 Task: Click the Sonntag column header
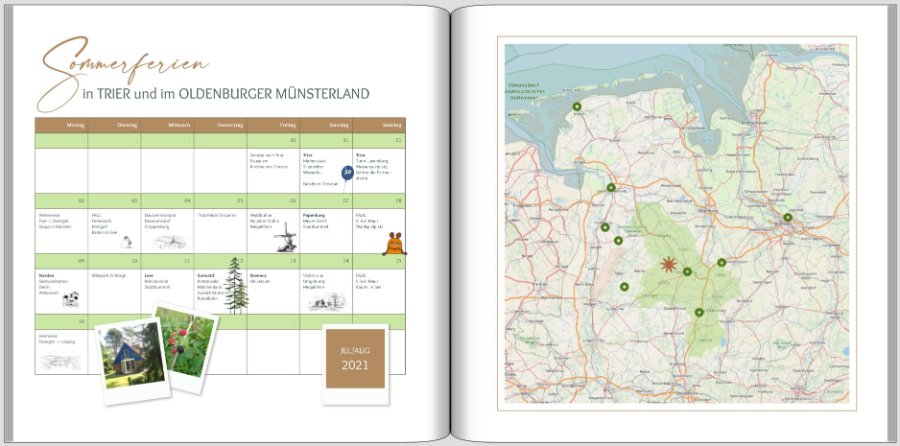[379, 125]
